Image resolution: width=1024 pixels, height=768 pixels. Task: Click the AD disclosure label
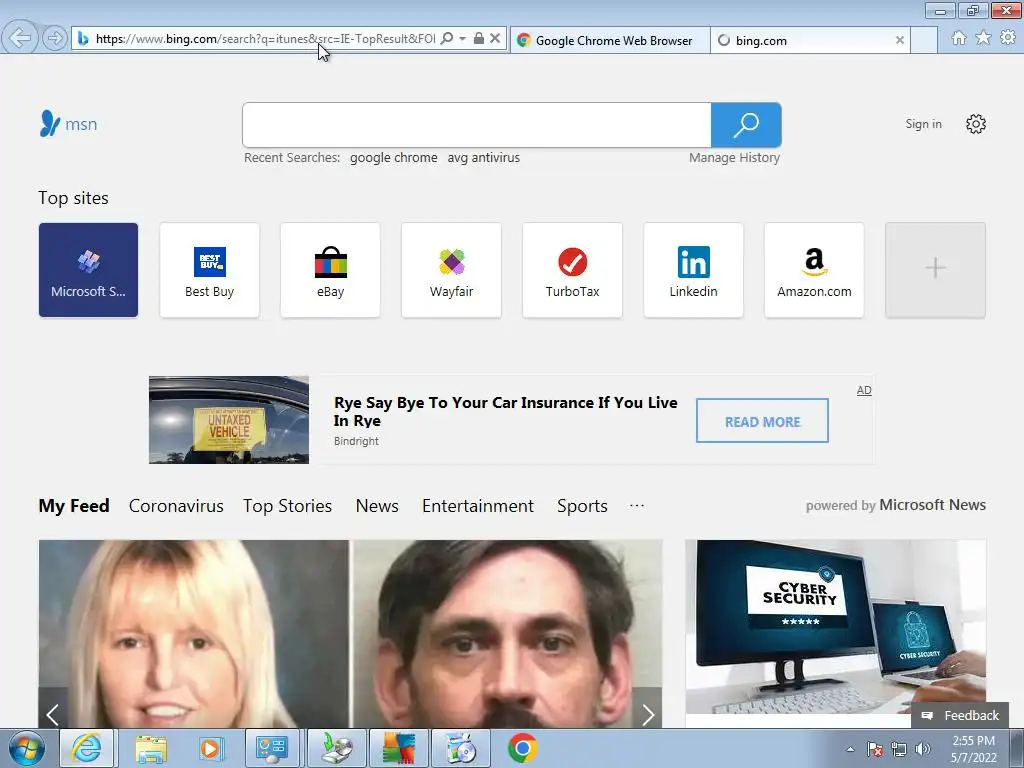(x=864, y=390)
